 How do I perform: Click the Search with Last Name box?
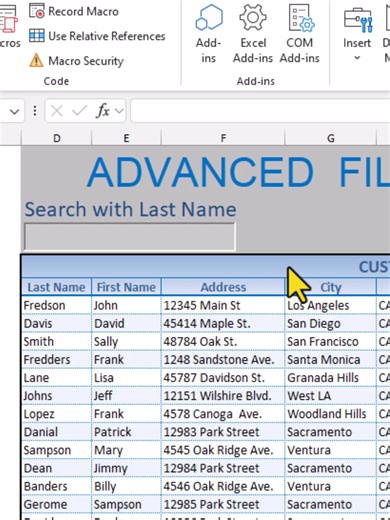pos(130,237)
